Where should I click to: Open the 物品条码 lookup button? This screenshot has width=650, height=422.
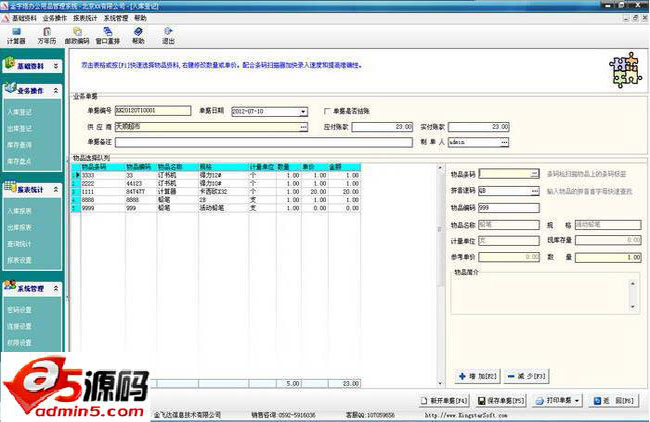pyautogui.click(x=535, y=174)
